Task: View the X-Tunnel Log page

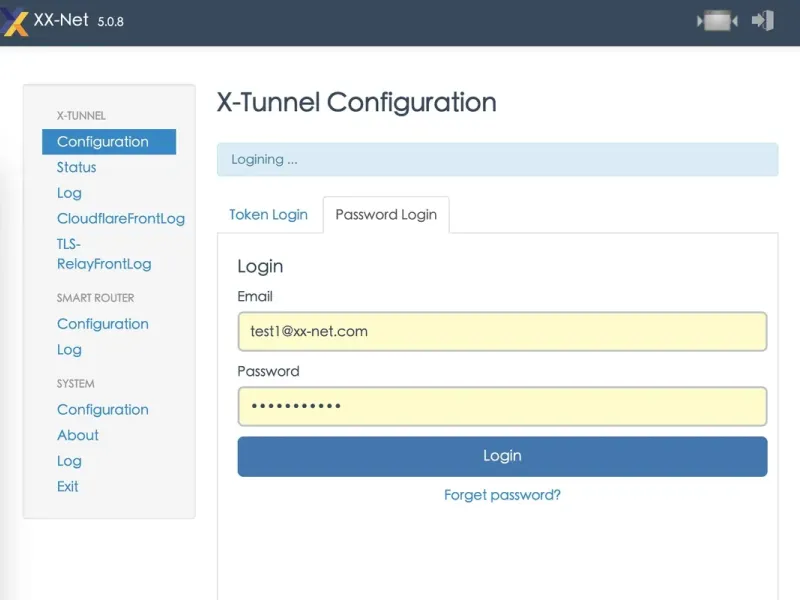Action: 69,193
